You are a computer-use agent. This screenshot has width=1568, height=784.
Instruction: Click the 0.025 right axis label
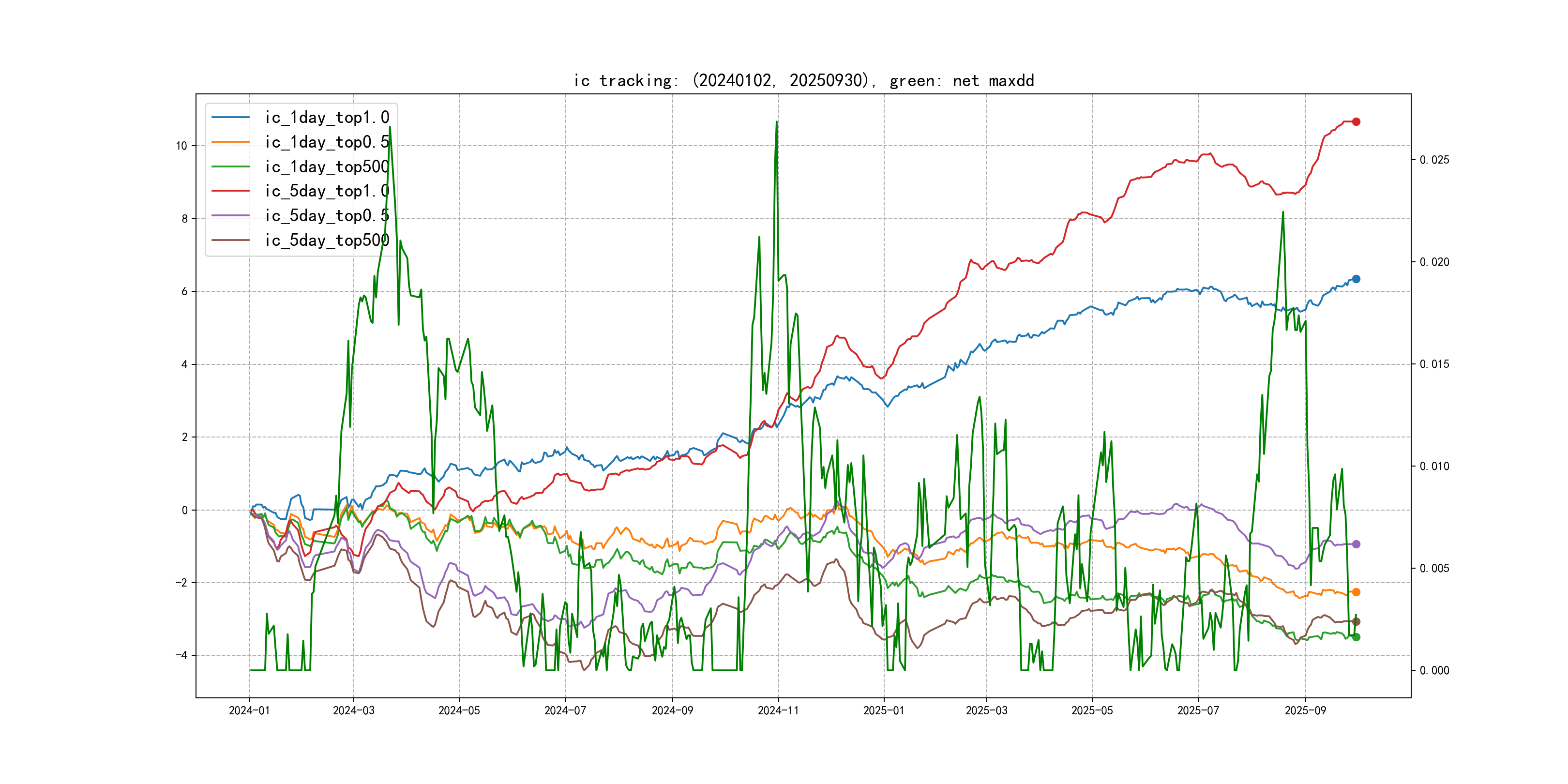click(1434, 160)
